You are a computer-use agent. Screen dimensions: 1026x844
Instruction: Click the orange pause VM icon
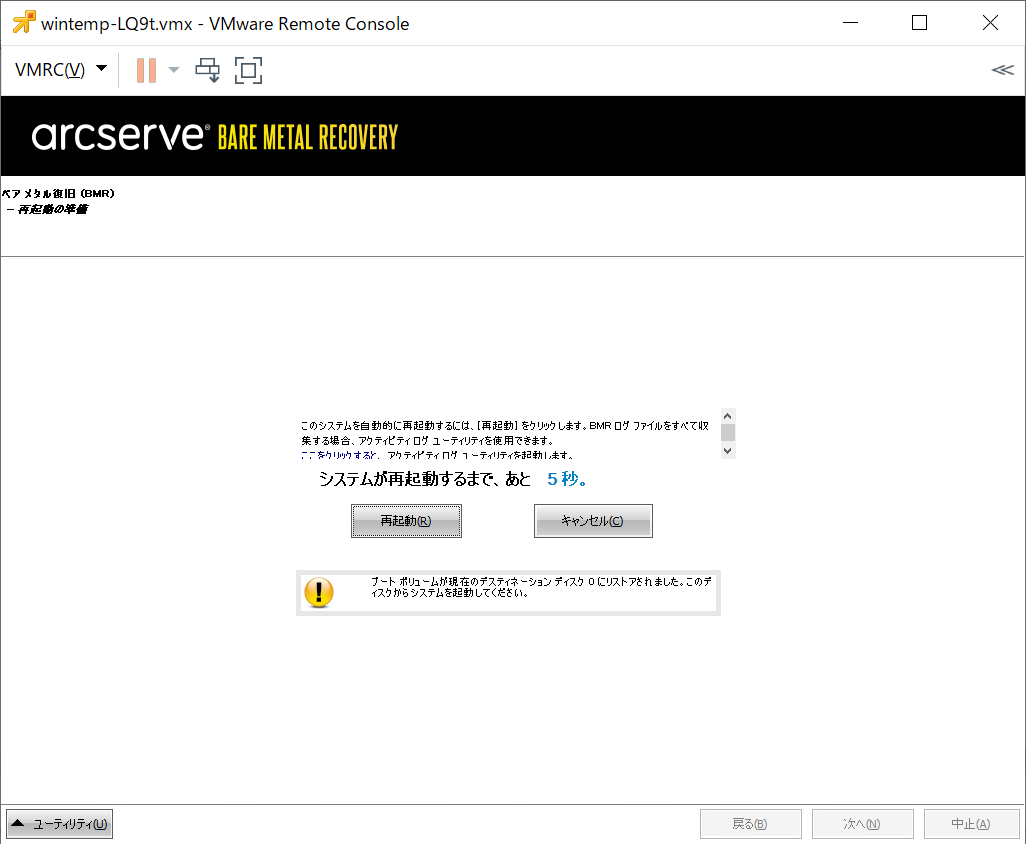pos(147,70)
